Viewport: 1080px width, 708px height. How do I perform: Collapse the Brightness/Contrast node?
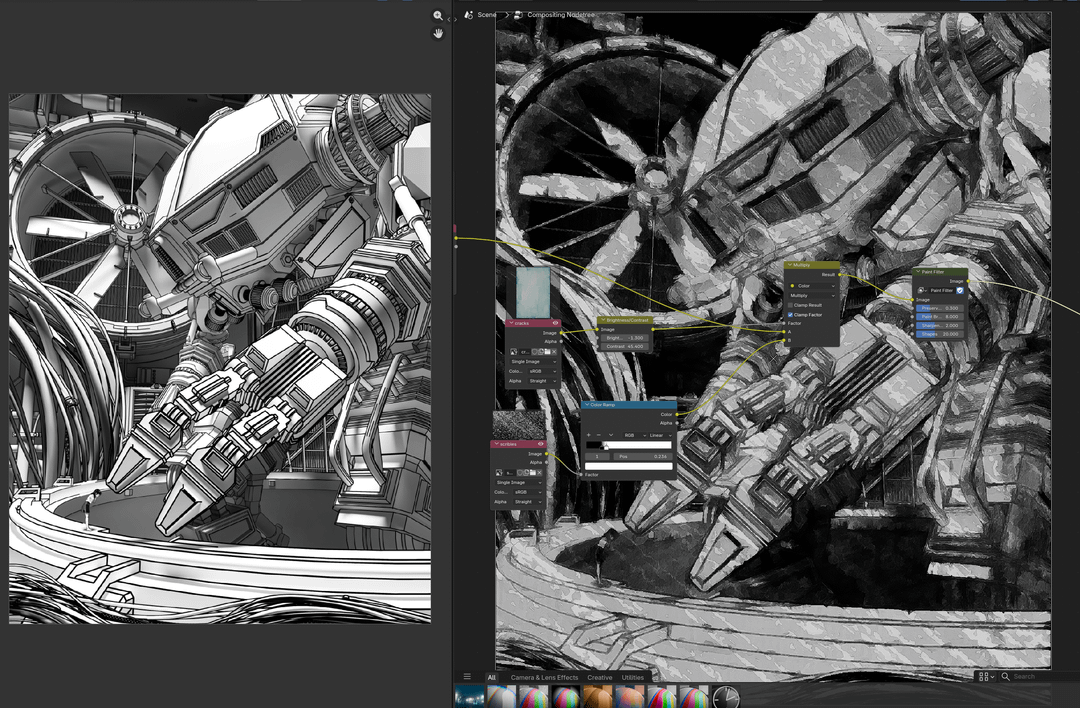(x=602, y=320)
